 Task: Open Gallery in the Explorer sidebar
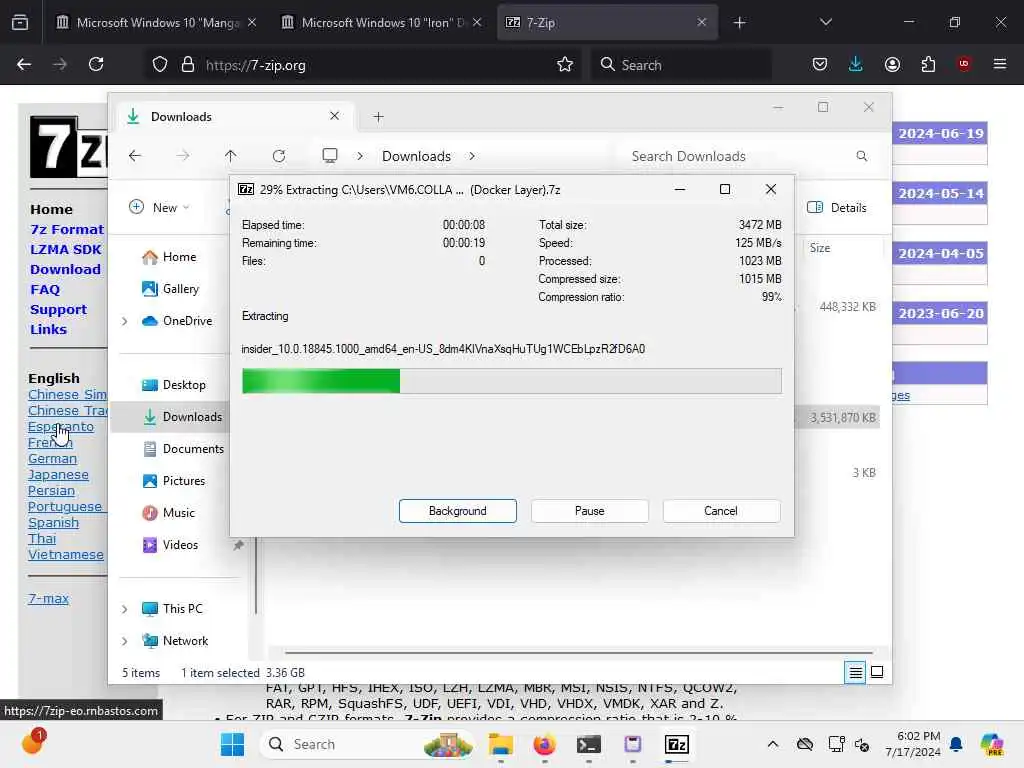(170, 289)
